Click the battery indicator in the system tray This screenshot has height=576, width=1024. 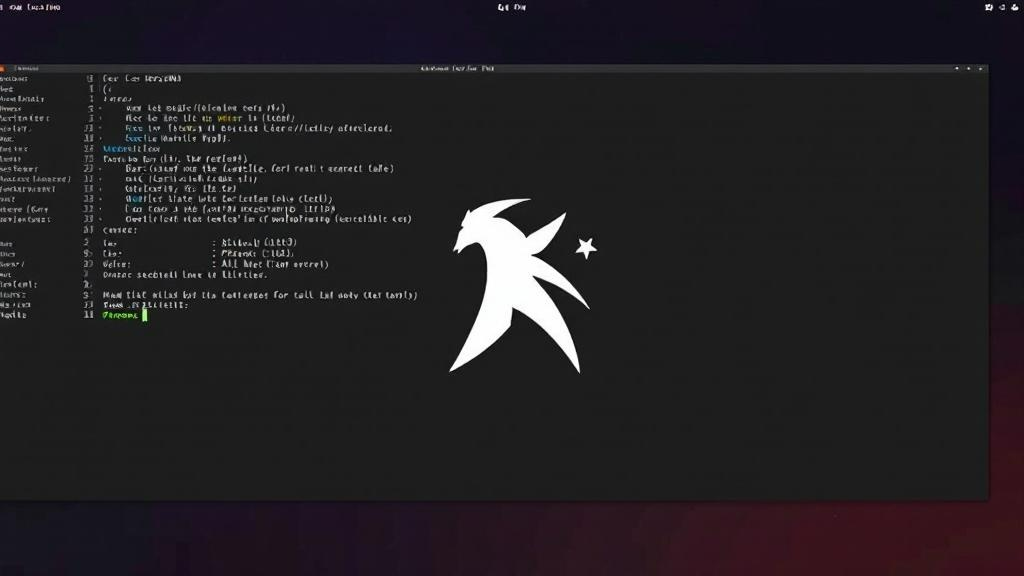[x=1014, y=8]
